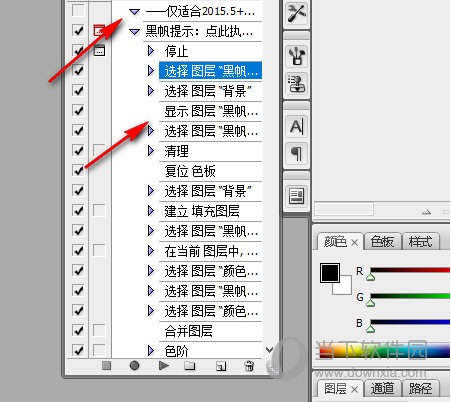Collapse the 黑帆提示 action

(134, 32)
